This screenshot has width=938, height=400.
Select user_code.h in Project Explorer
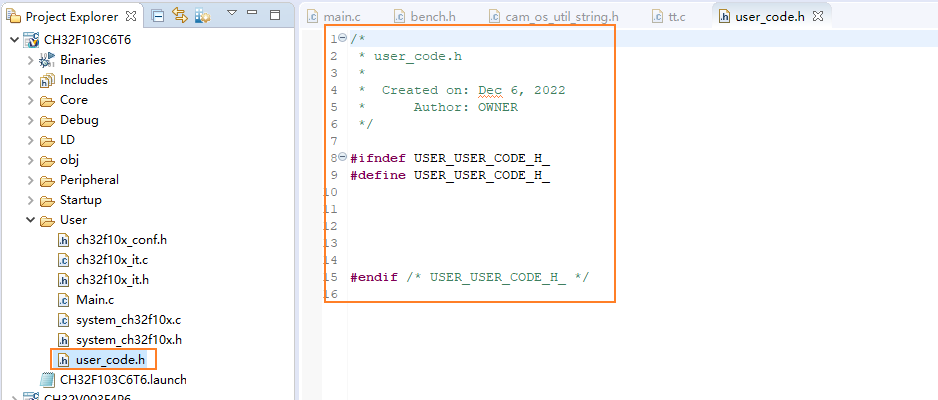(110, 360)
